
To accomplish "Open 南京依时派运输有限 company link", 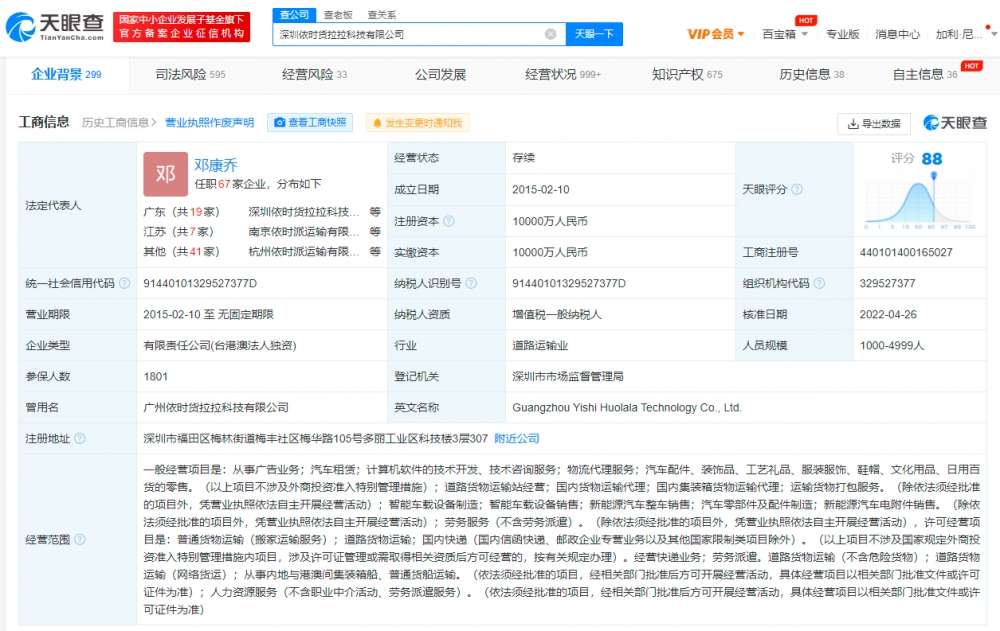I will (x=304, y=232).
